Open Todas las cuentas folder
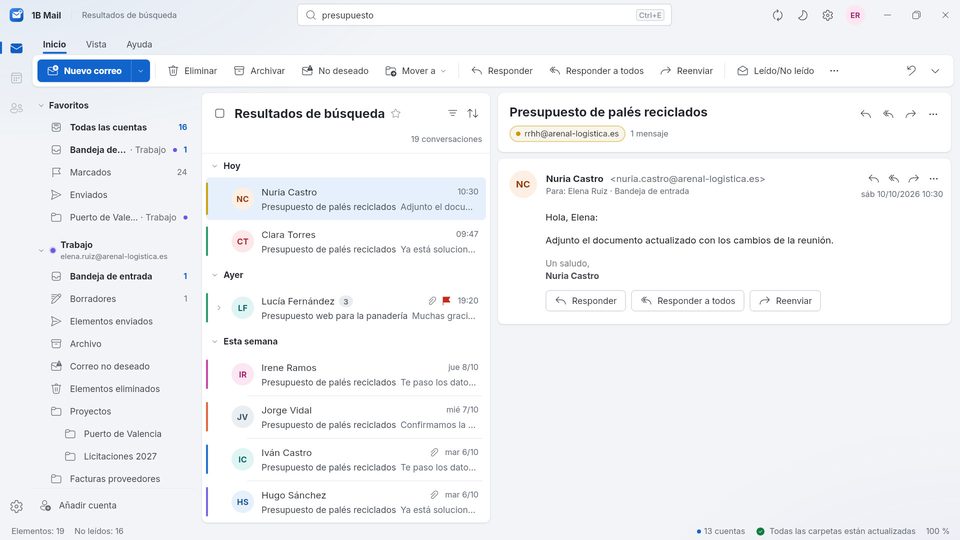Image resolution: width=960 pixels, height=540 pixels. pos(118,127)
